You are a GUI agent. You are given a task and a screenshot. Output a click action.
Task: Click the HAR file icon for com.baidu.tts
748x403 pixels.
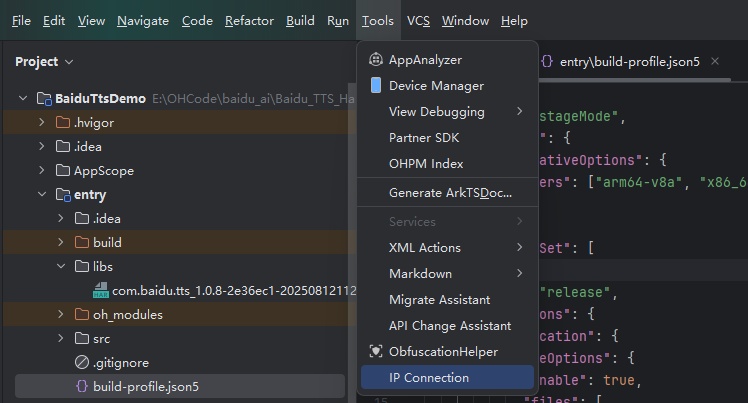[101, 290]
